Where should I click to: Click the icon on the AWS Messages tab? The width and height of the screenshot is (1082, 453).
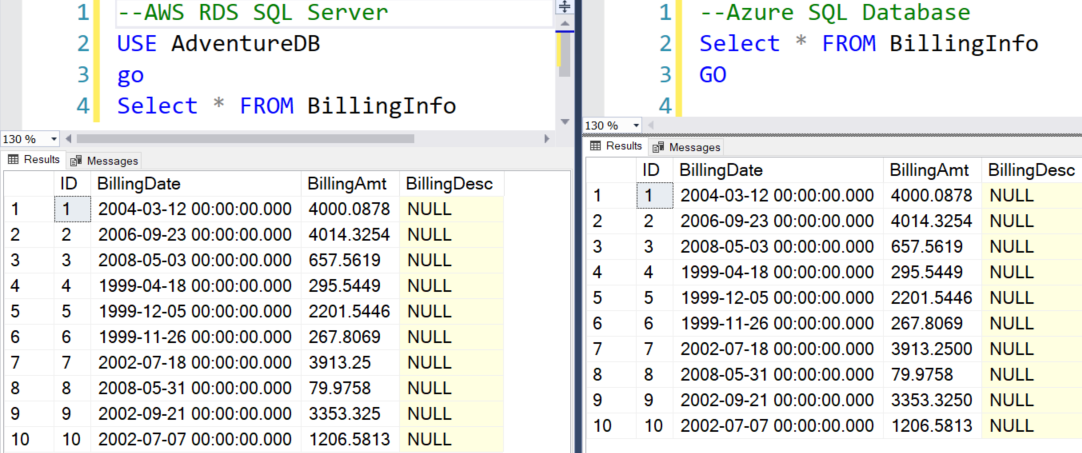[x=76, y=161]
